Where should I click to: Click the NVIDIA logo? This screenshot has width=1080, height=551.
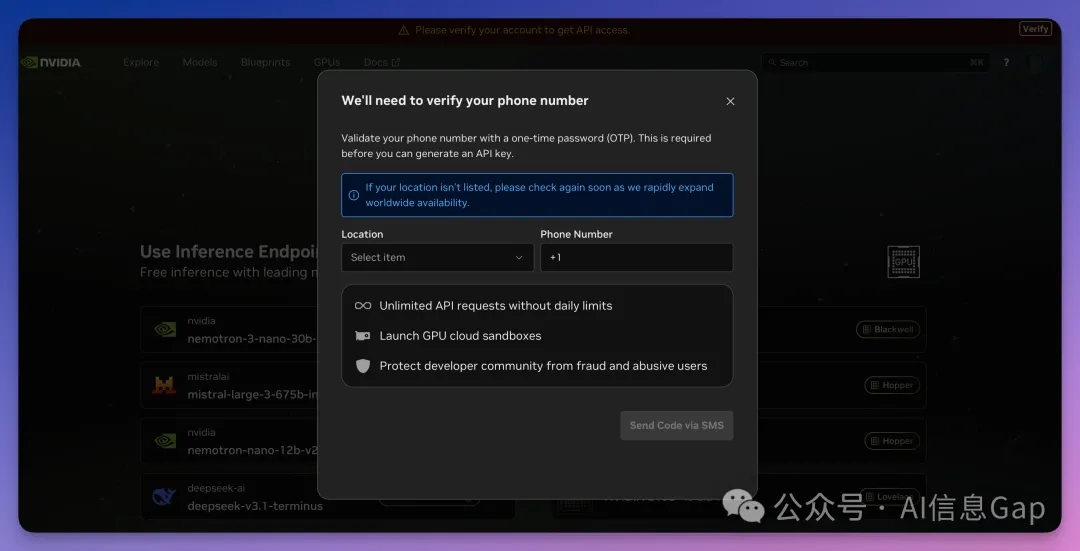click(51, 63)
